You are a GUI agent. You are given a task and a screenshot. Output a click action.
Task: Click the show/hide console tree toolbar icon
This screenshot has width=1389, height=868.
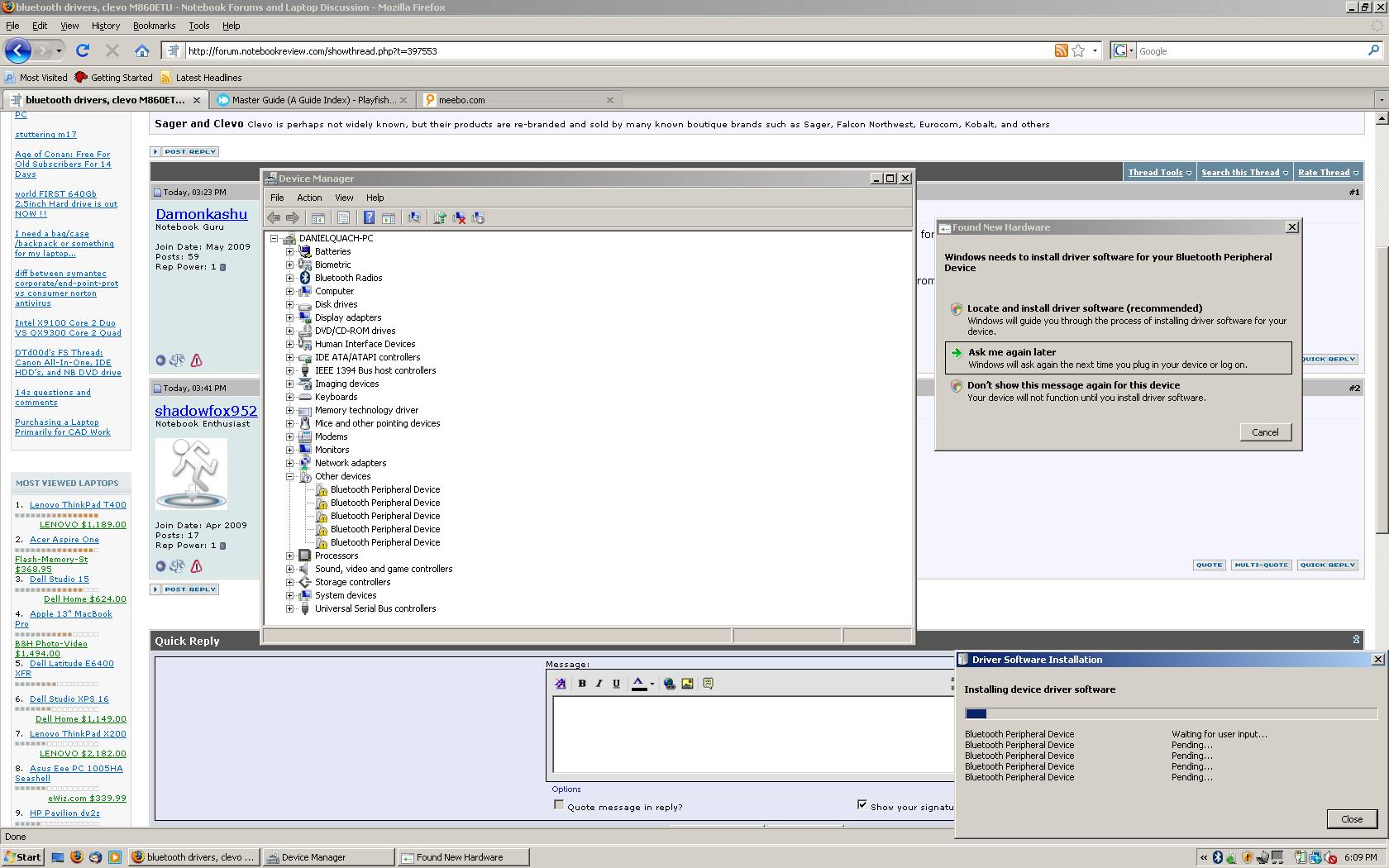[318, 218]
